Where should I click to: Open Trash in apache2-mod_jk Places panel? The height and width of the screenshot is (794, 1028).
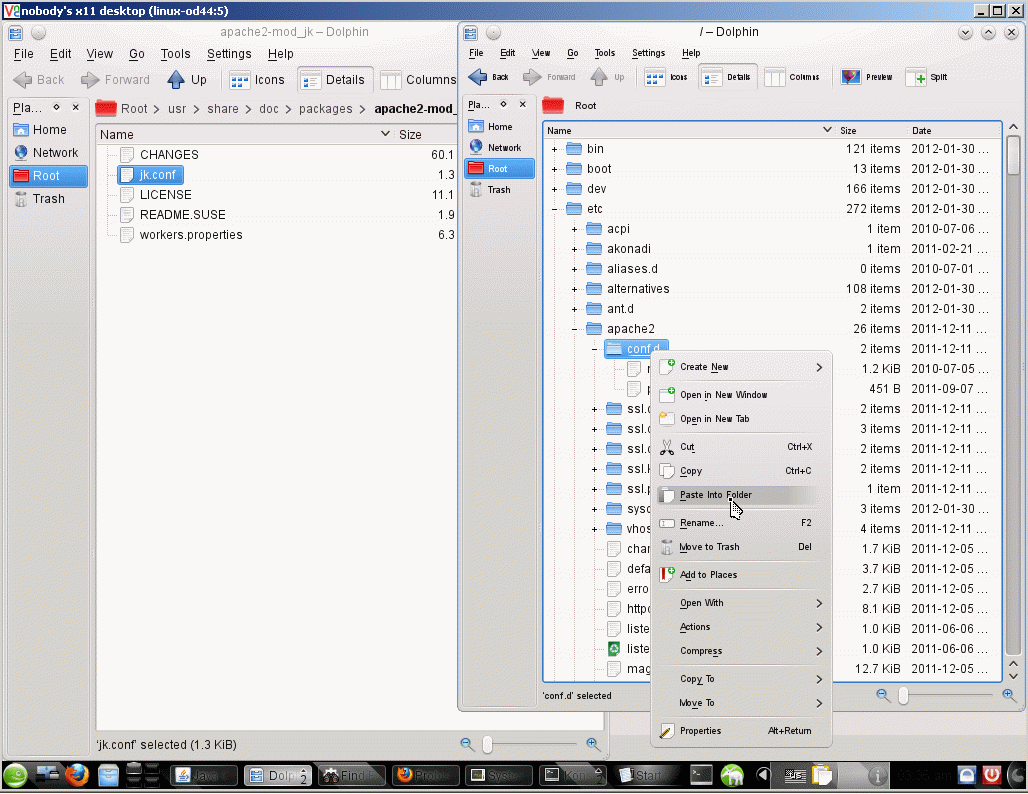[48, 199]
